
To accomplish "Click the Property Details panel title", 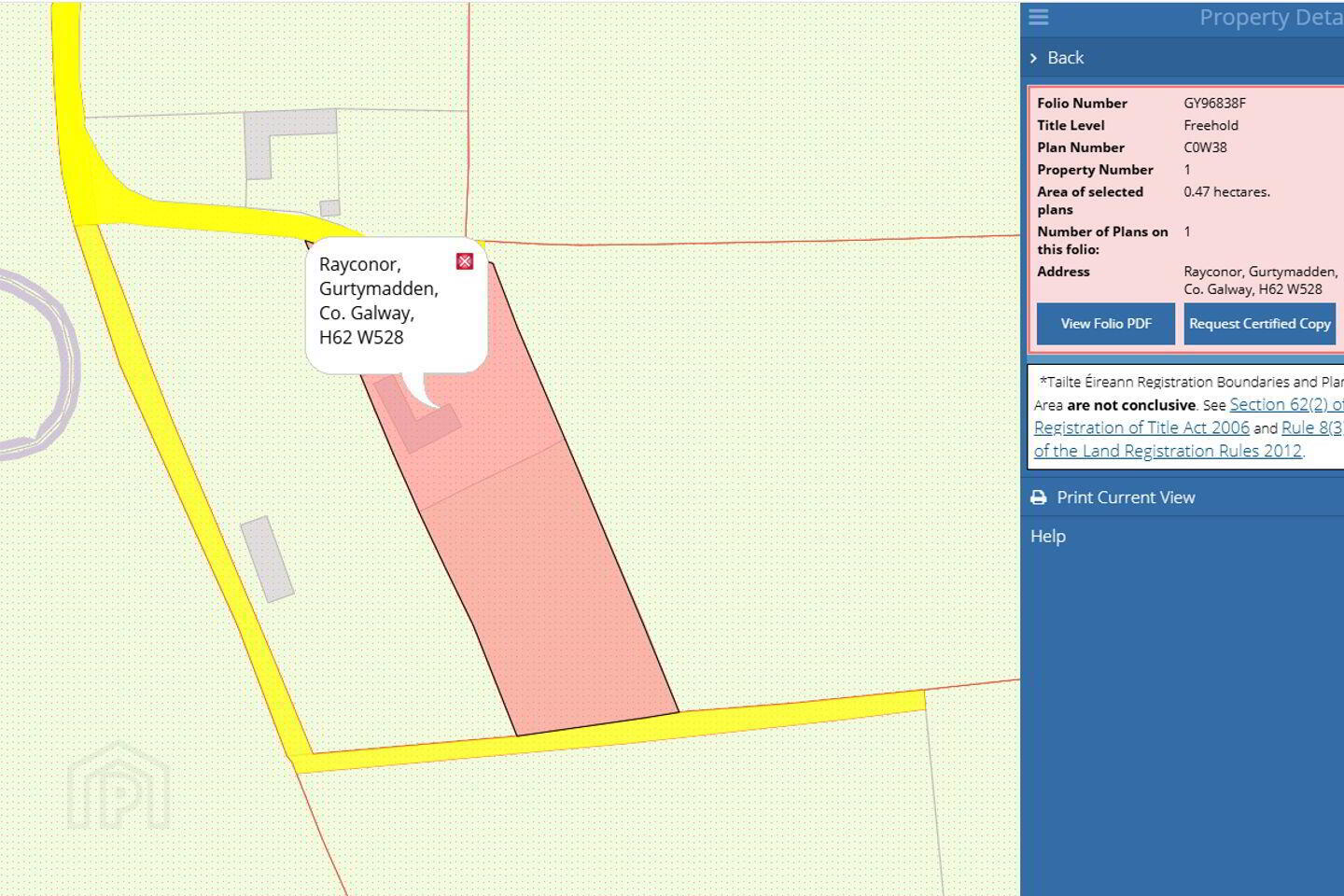I will coord(1271,18).
